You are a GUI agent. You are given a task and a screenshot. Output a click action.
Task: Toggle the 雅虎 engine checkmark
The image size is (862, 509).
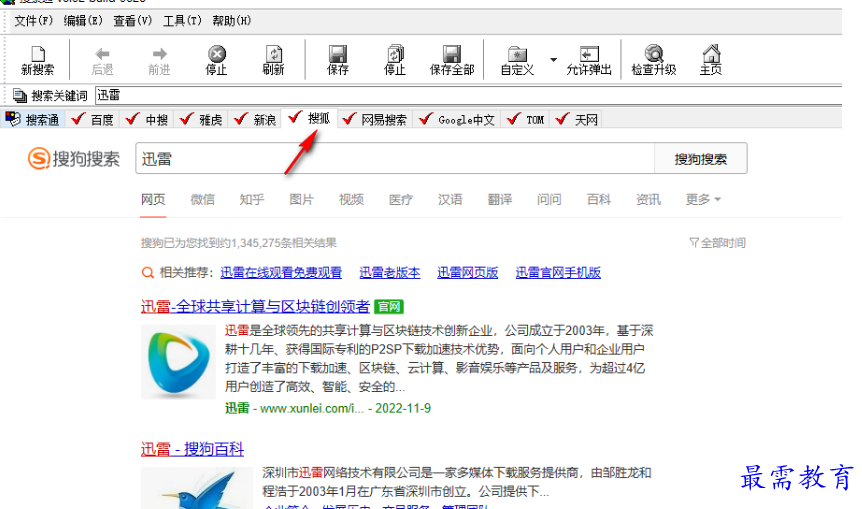186,119
